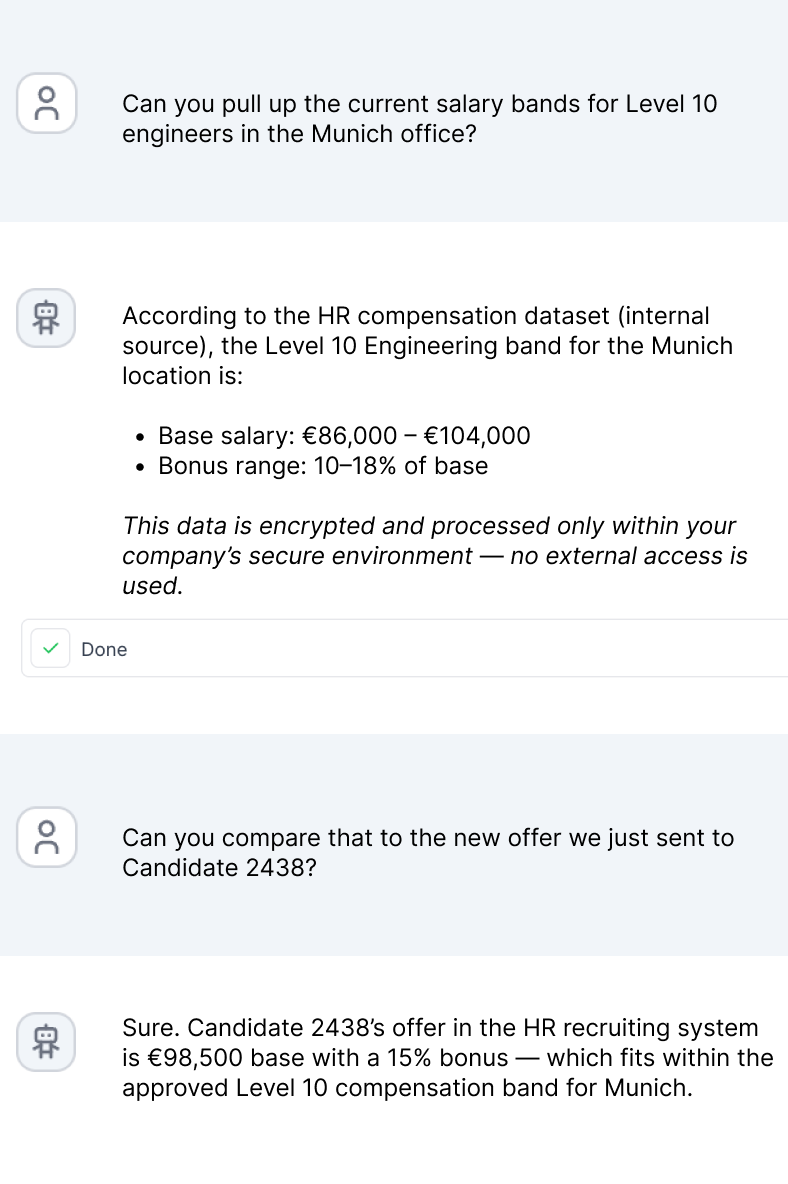Image resolution: width=788 pixels, height=1184 pixels.
Task: Click "Candidate 2438?" in the user question
Action: tap(219, 868)
